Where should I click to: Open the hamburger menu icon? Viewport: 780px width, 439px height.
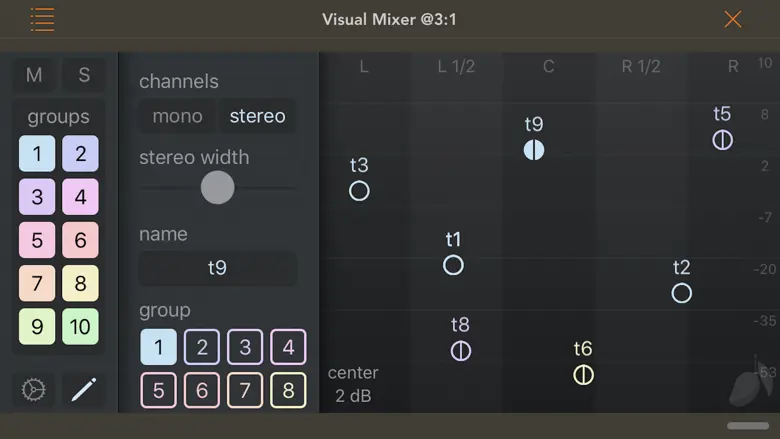42,19
